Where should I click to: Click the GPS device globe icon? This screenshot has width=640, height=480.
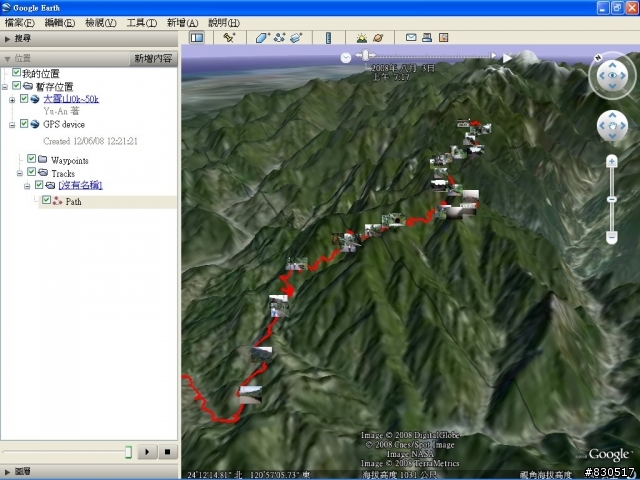[x=35, y=124]
